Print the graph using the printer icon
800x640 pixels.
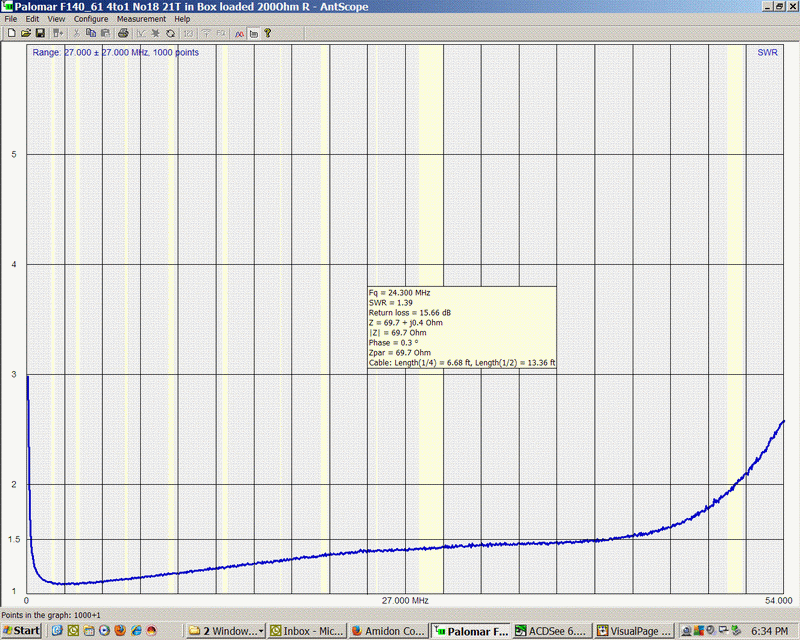click(123, 34)
